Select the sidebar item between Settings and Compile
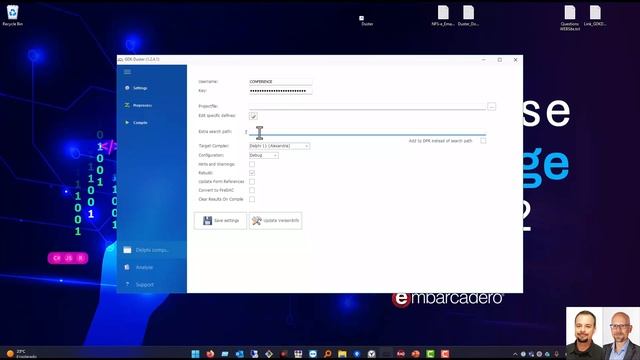640x360 pixels. coord(152,105)
